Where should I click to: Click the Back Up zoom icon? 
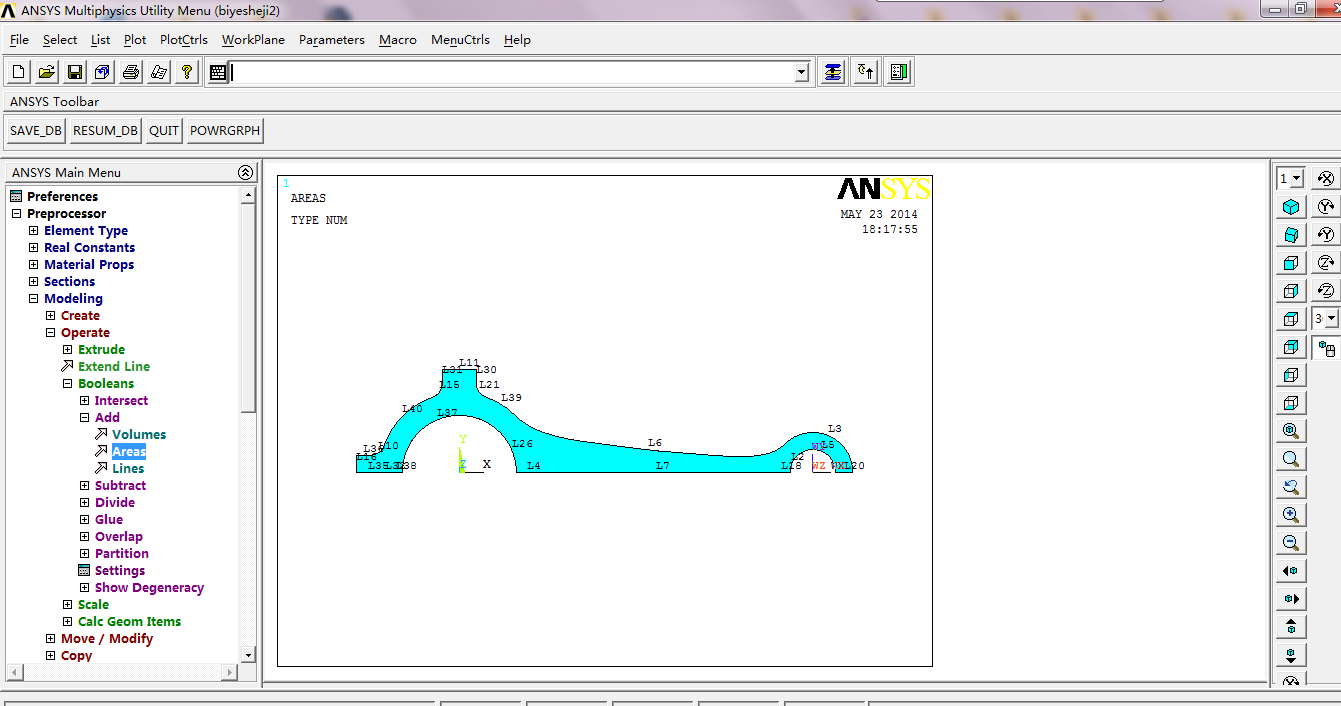(1291, 487)
